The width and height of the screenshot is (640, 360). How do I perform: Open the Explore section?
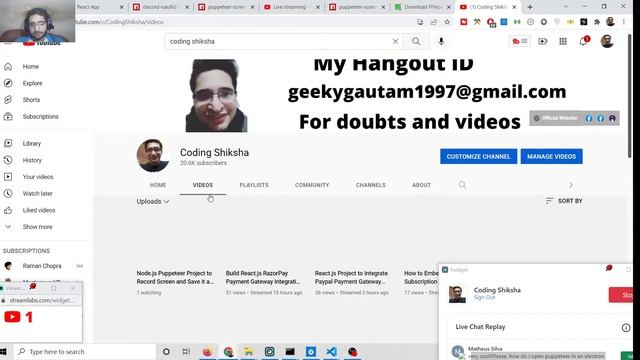coord(32,83)
